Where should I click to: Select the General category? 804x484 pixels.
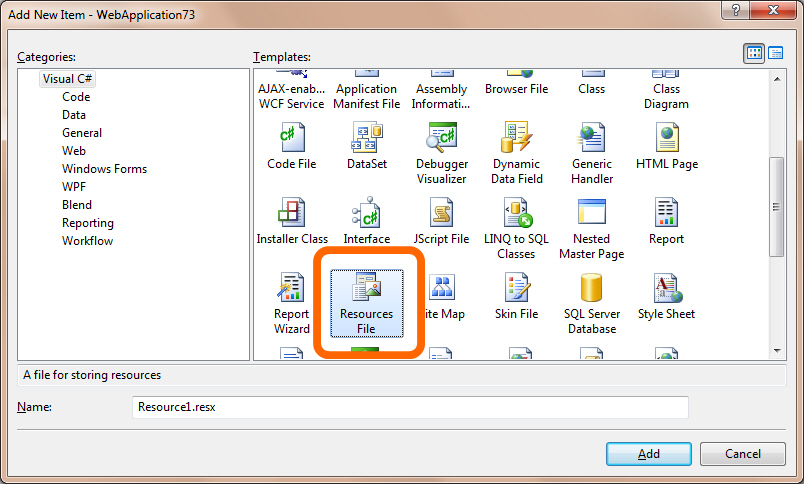(82, 133)
